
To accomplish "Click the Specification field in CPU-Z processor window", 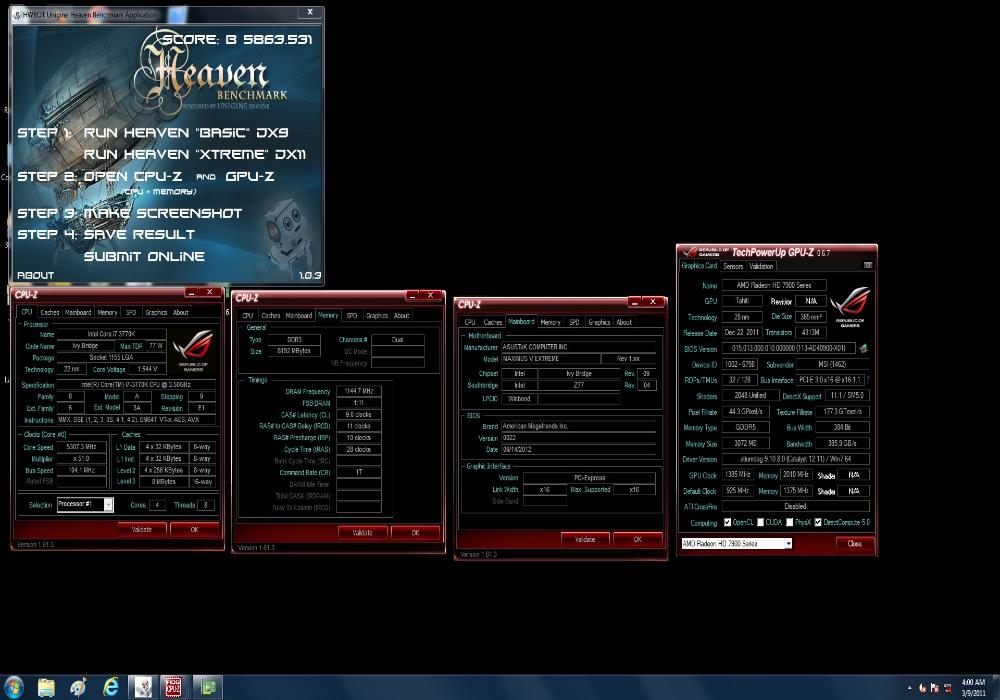I will [x=136, y=385].
